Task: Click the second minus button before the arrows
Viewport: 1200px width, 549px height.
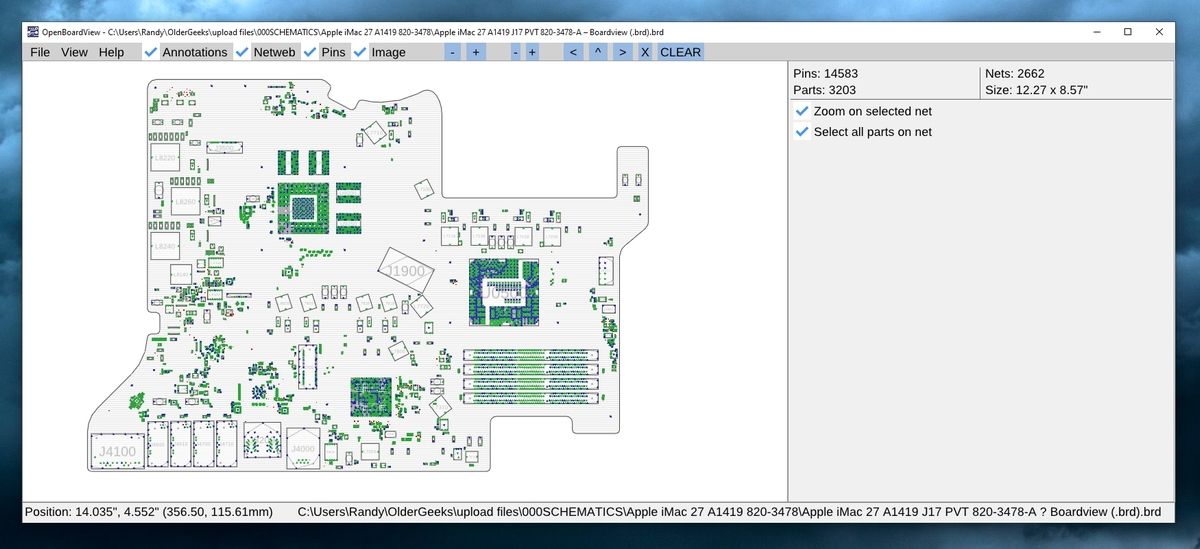Action: [515, 52]
